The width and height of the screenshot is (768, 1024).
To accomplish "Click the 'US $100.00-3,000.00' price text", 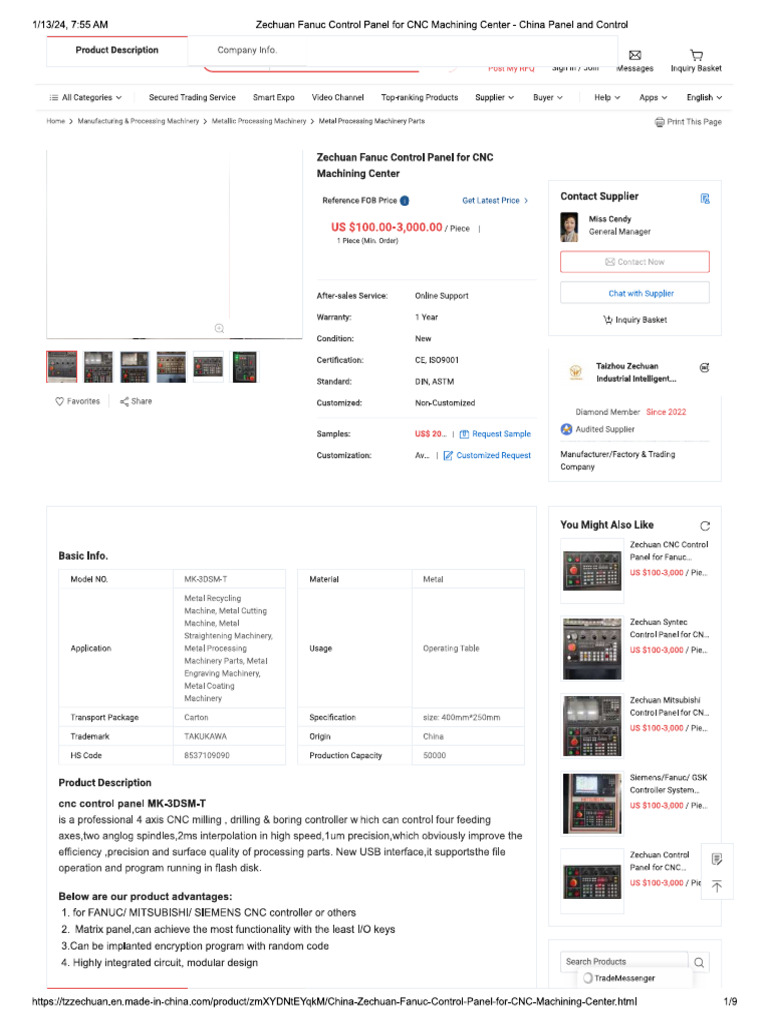I will click(387, 227).
